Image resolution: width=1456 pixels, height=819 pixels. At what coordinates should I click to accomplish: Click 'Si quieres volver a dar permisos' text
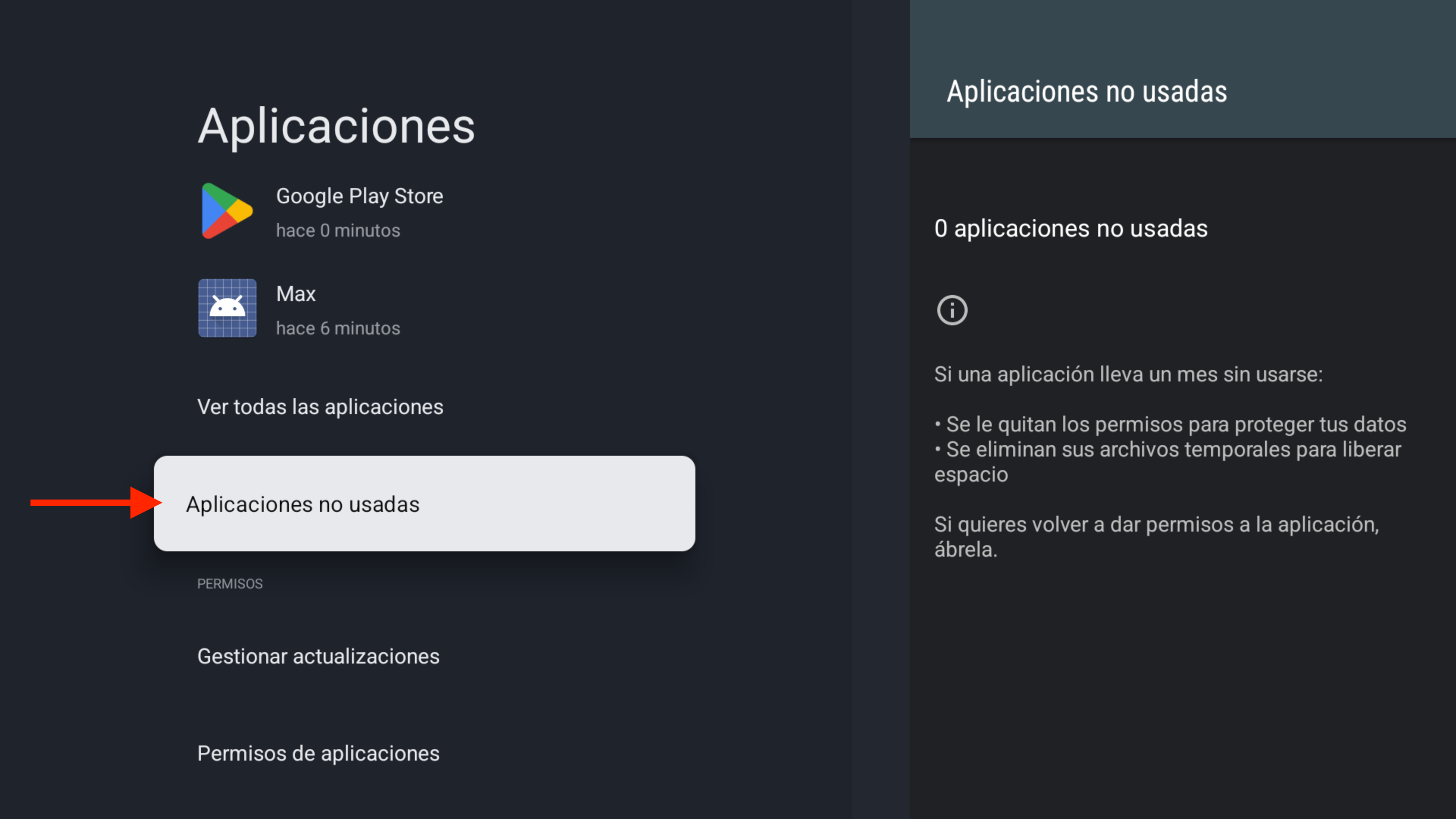click(x=1156, y=537)
